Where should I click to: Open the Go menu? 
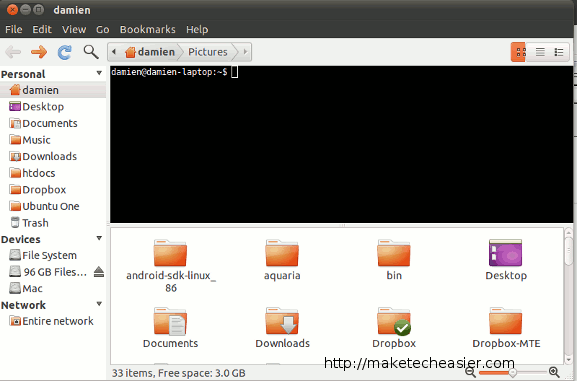[103, 29]
